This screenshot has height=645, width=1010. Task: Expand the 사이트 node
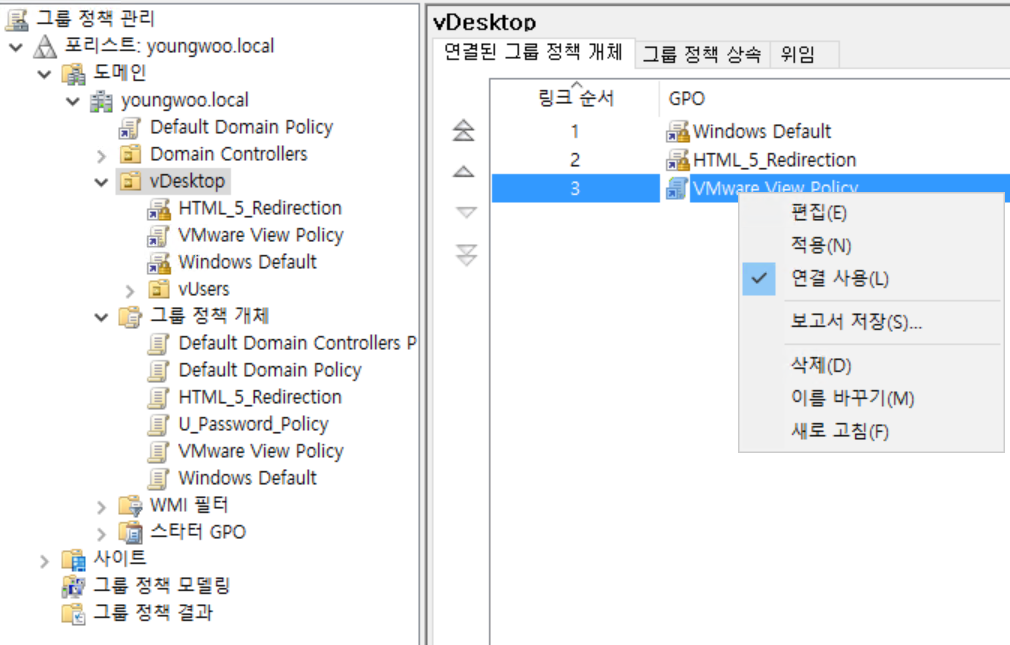click(44, 561)
